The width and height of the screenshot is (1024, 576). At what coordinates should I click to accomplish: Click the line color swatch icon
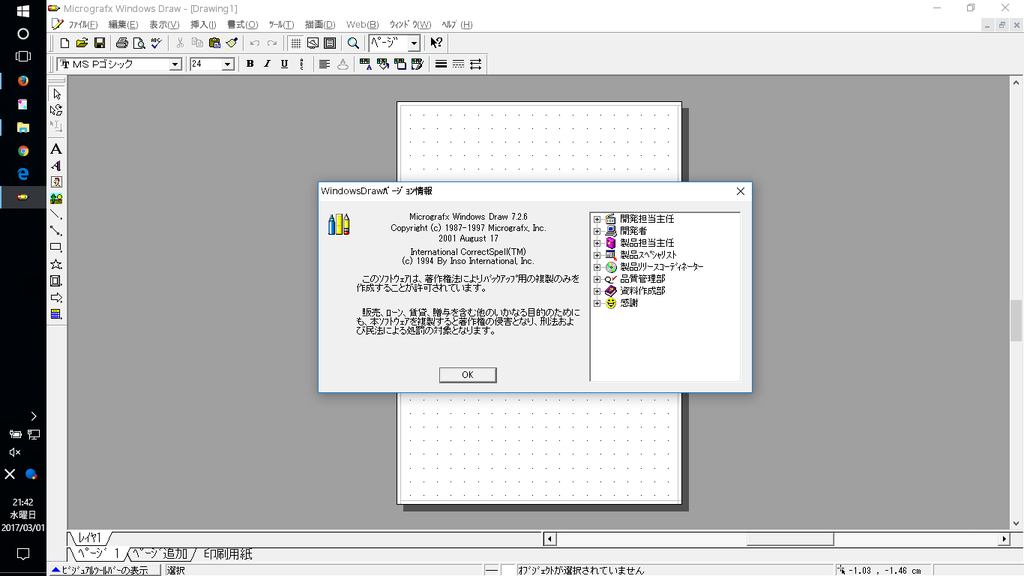point(400,64)
